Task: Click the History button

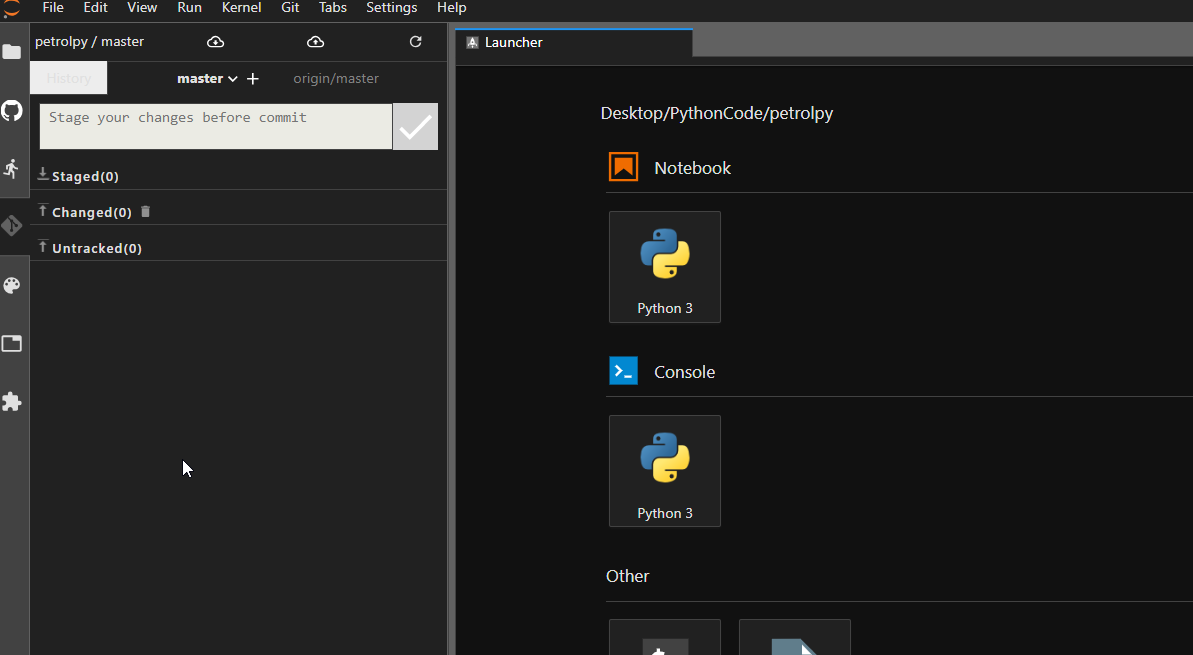Action: click(x=67, y=77)
